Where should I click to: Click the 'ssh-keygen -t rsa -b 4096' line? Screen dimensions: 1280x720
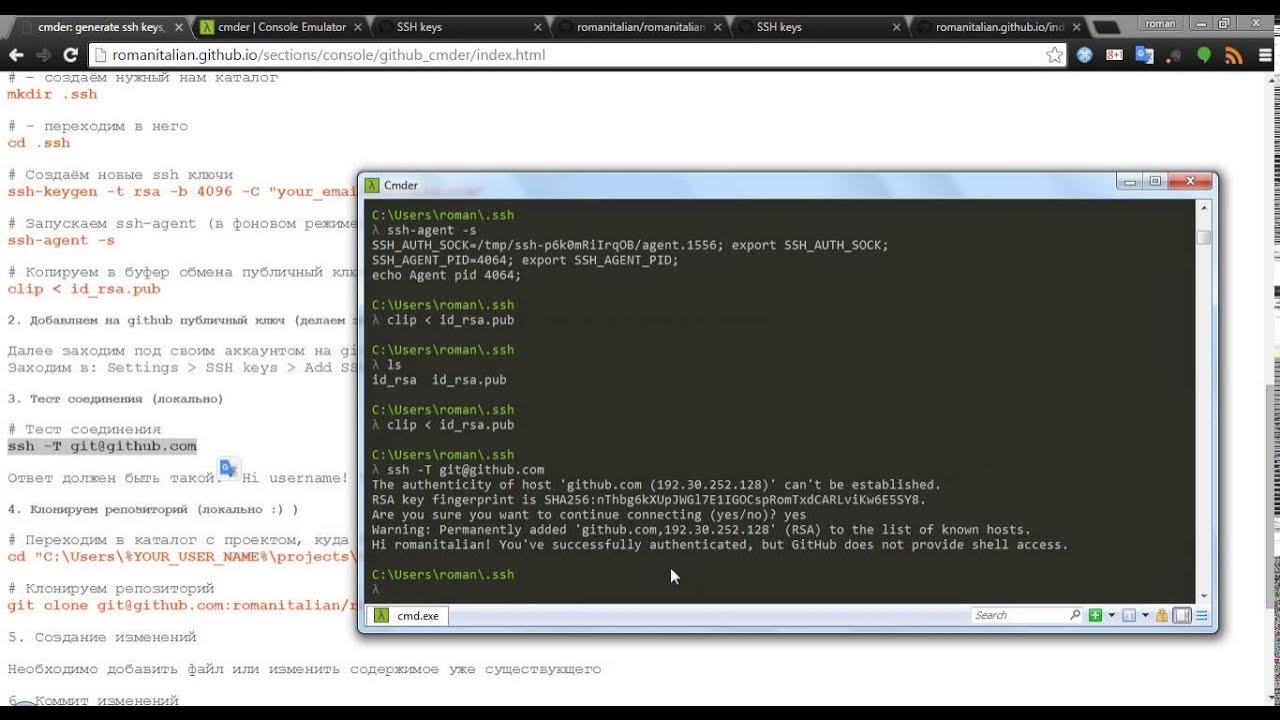click(182, 192)
